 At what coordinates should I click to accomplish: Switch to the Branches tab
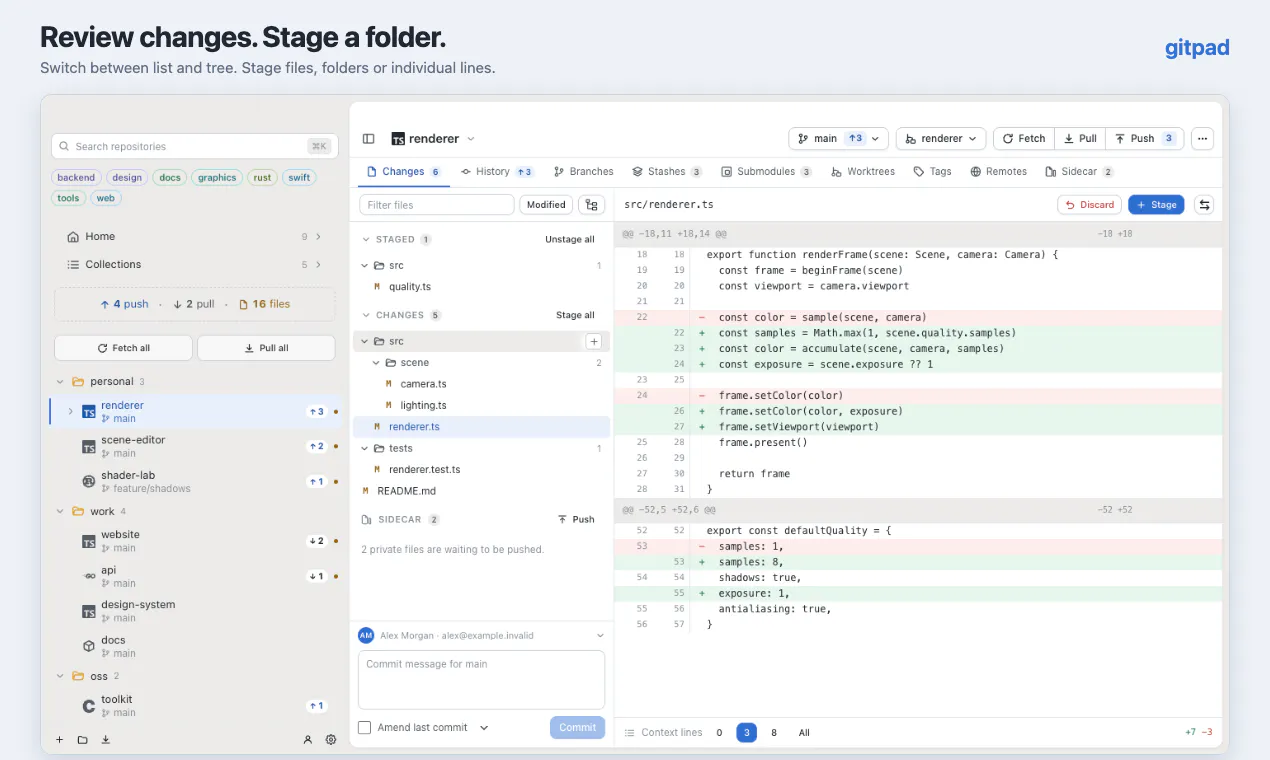(x=584, y=172)
